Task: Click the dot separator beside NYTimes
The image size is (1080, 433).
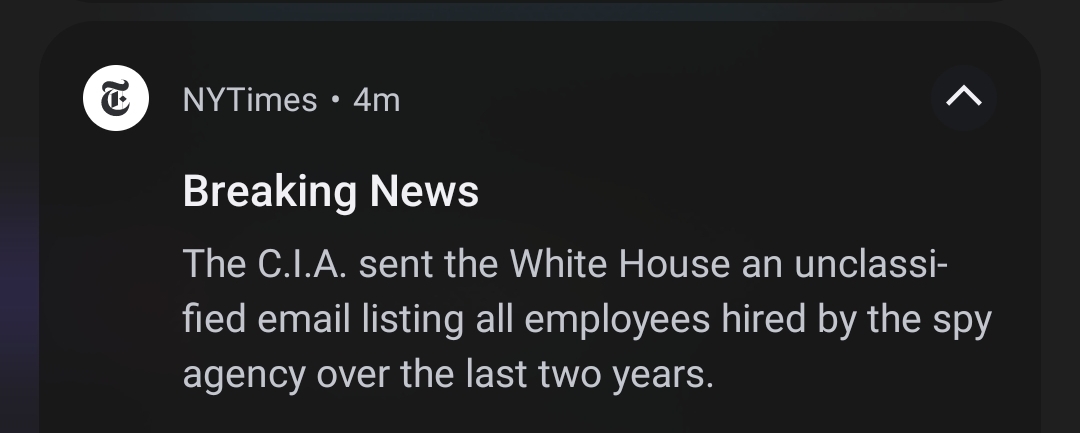Action: [x=335, y=100]
